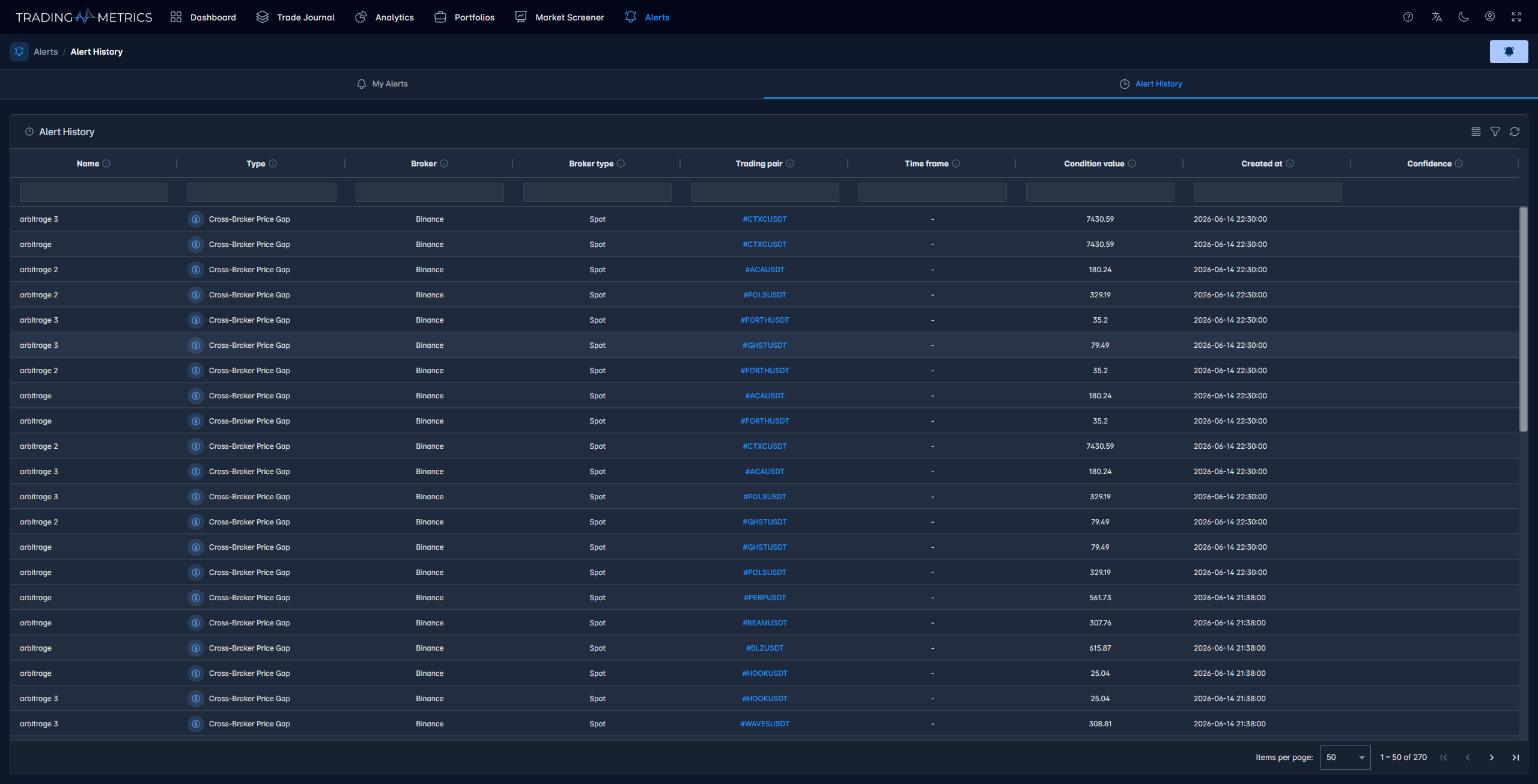
Task: Click type icon in the #PERPUSDT row
Action: click(196, 598)
